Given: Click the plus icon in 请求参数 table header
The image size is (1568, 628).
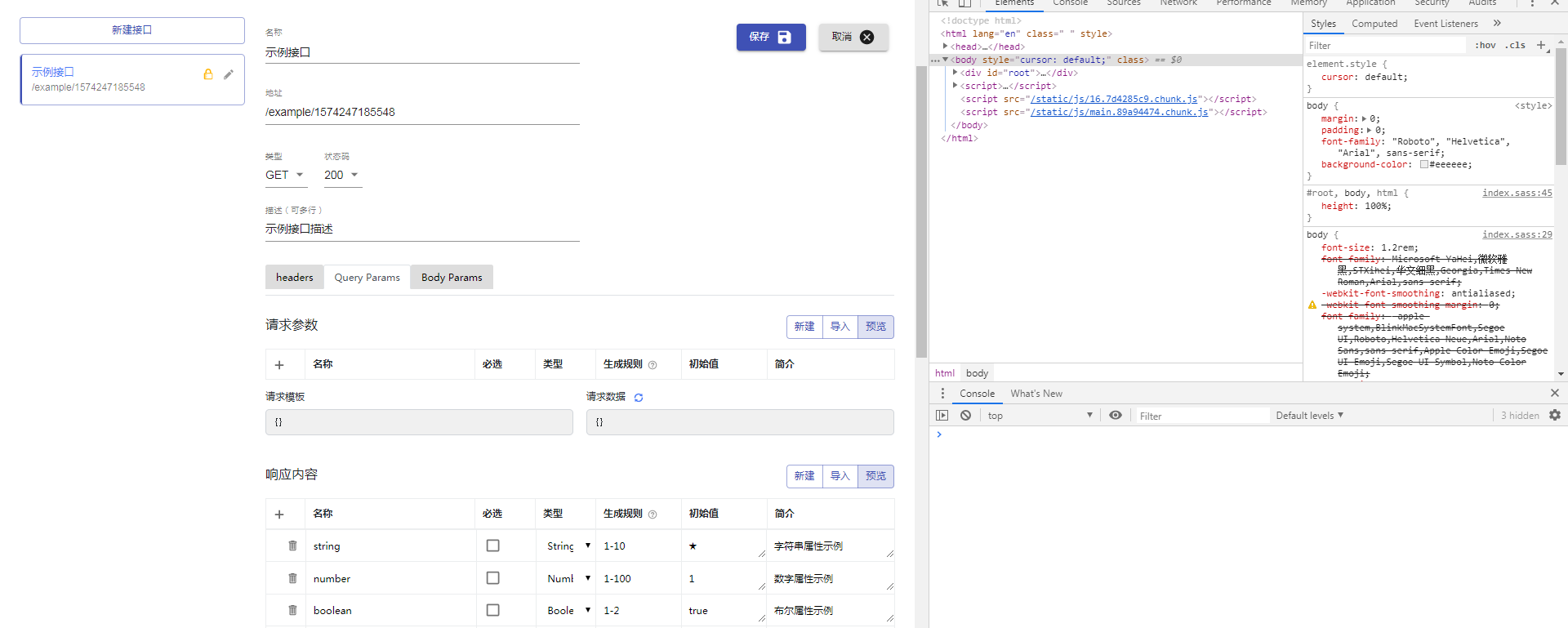Looking at the screenshot, I should [279, 365].
